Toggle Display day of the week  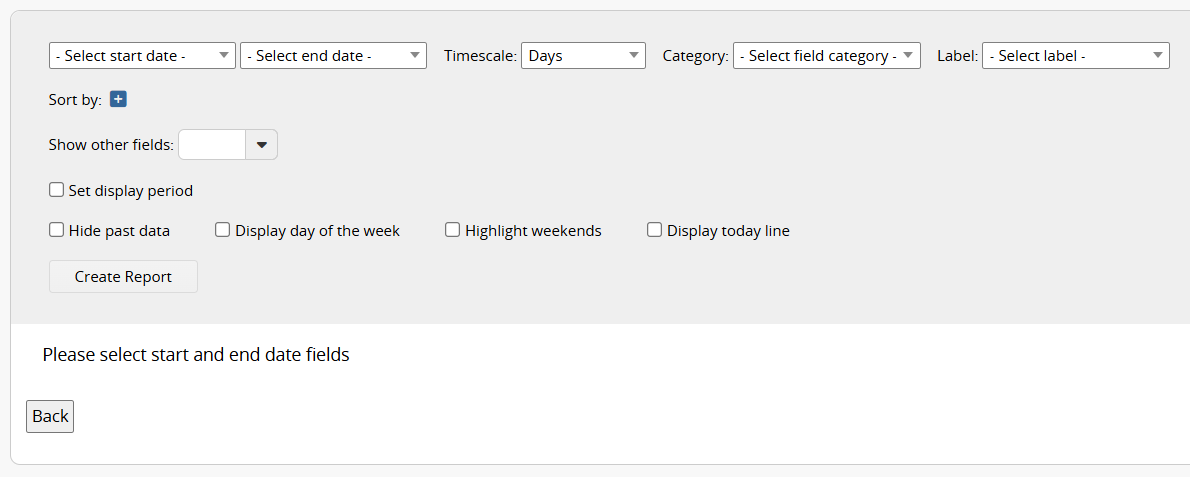pos(223,230)
